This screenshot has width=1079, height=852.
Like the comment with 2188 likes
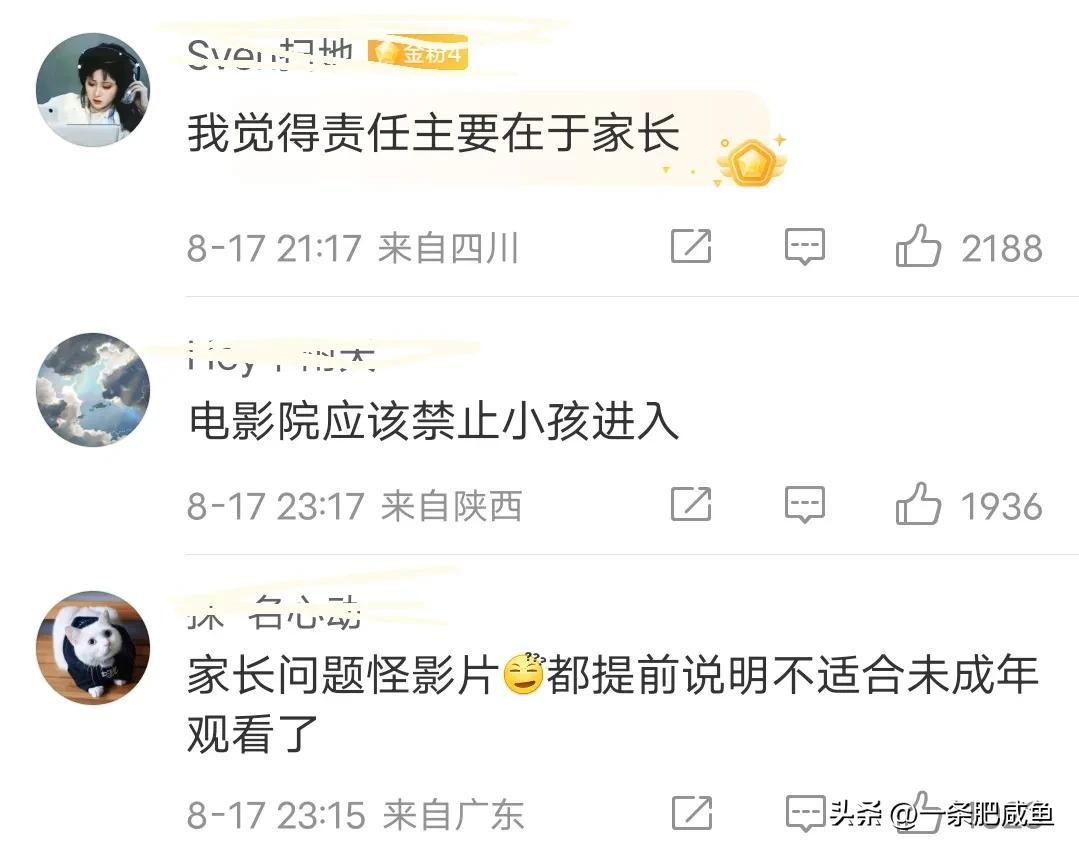[918, 245]
